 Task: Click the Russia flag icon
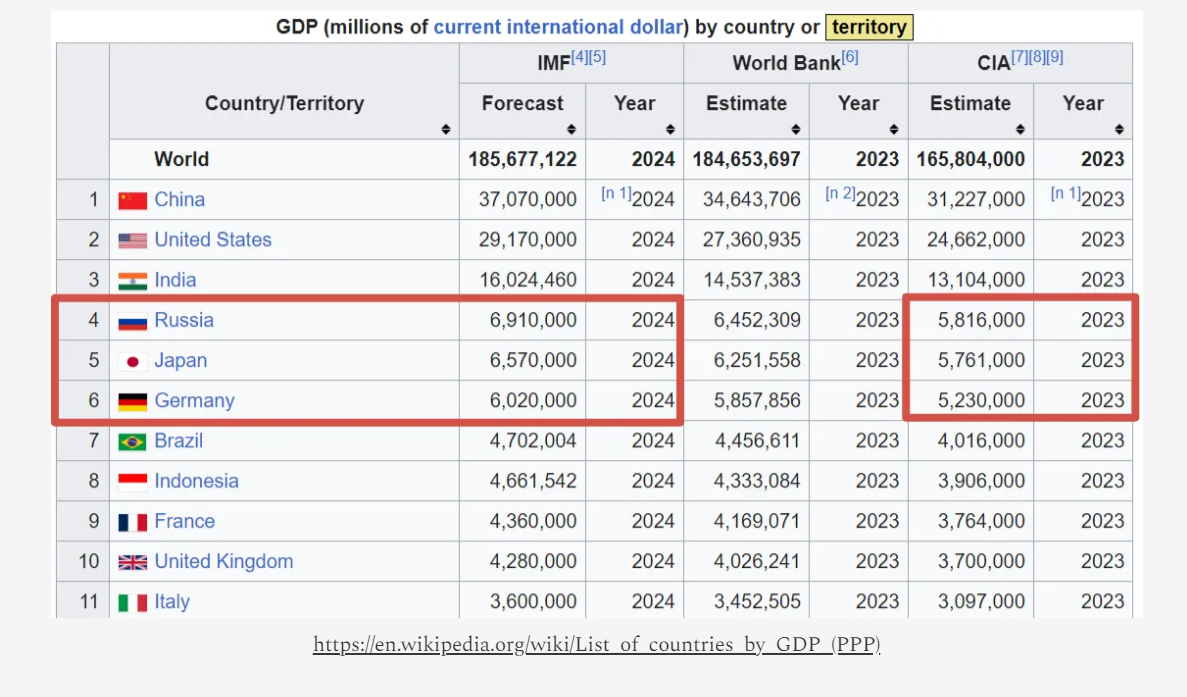(132, 321)
